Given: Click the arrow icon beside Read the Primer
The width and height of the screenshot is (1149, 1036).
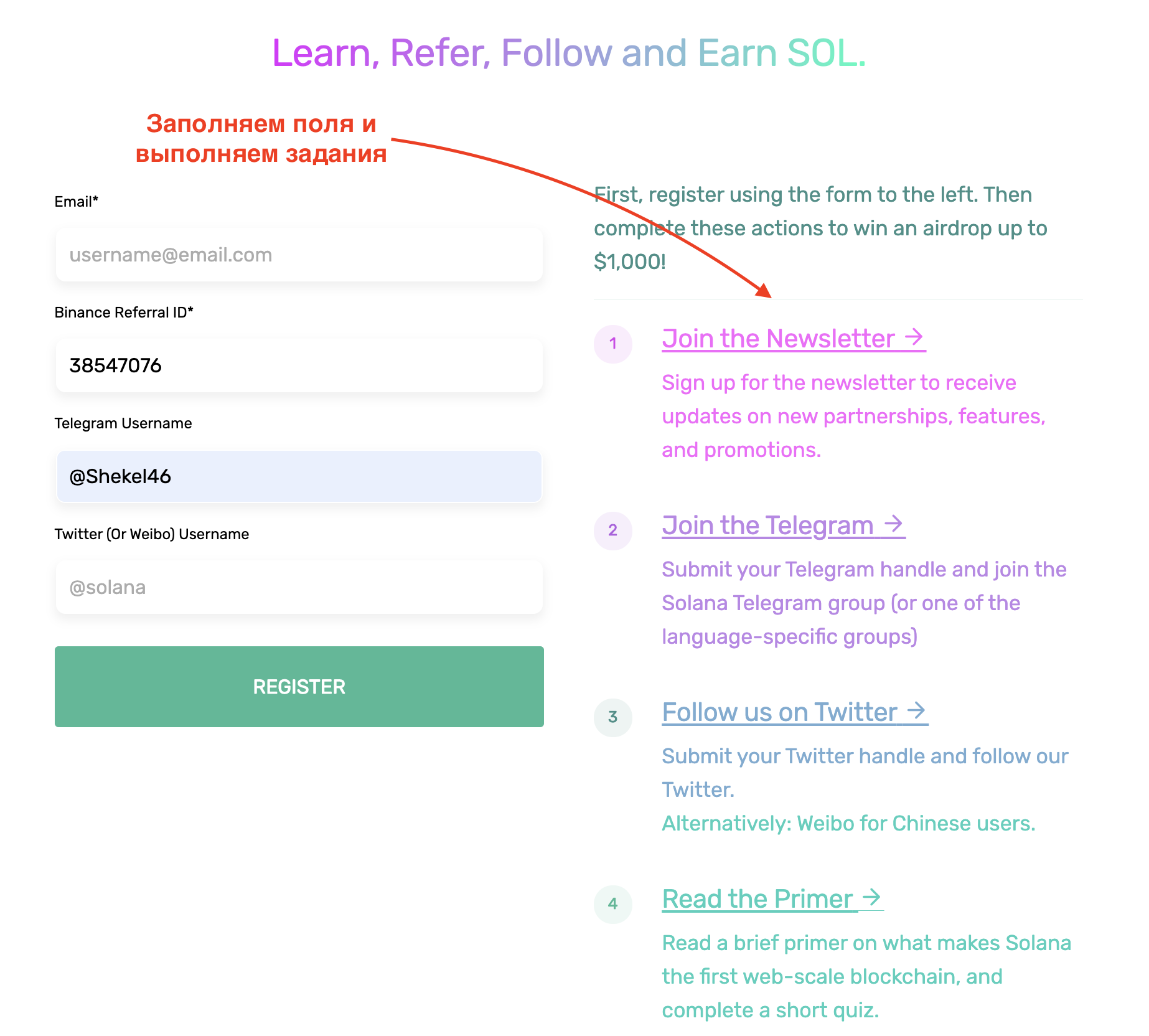Looking at the screenshot, I should point(871,898).
